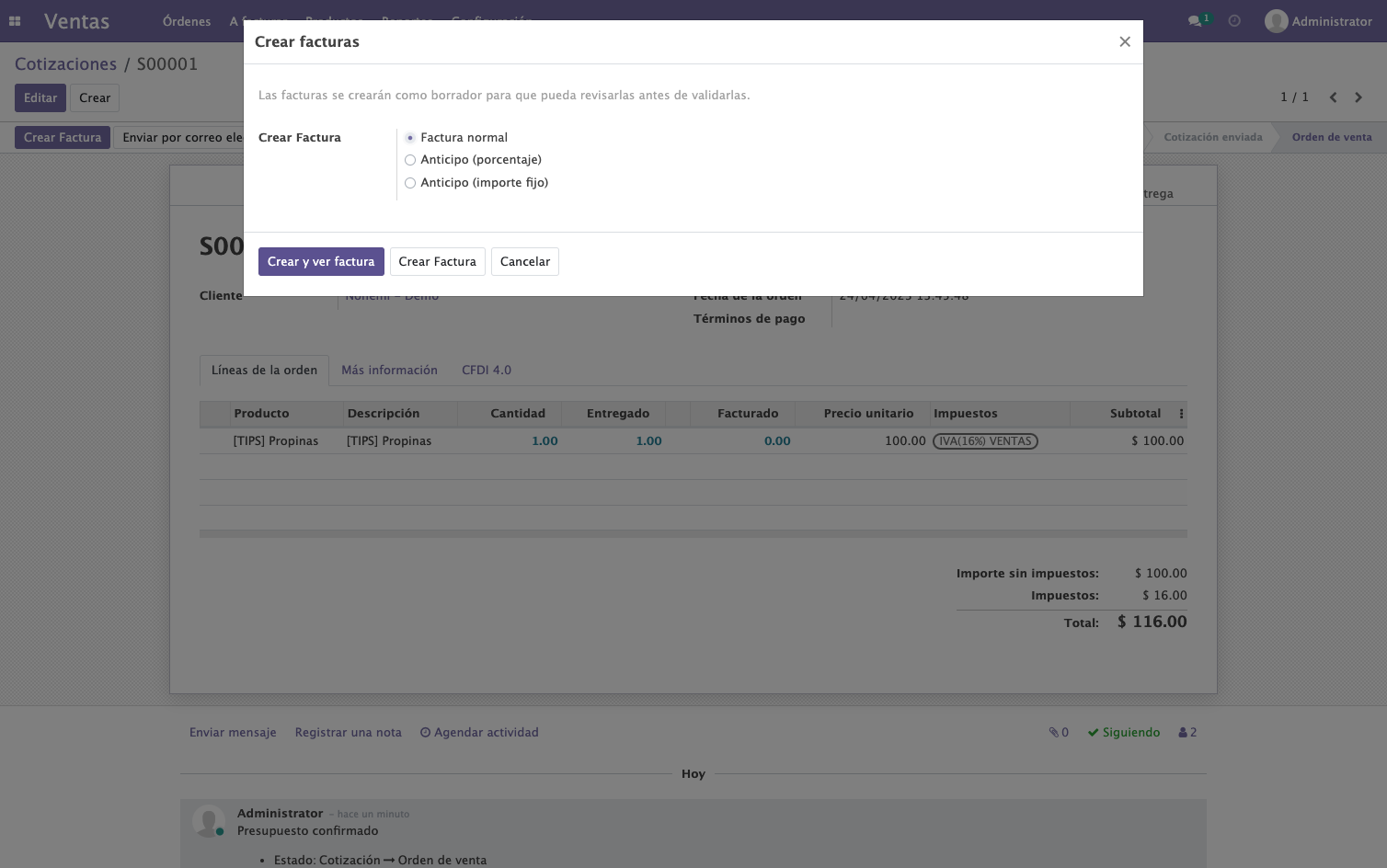The width and height of the screenshot is (1387, 868).
Task: Open the activities clock icon
Action: 1234,21
